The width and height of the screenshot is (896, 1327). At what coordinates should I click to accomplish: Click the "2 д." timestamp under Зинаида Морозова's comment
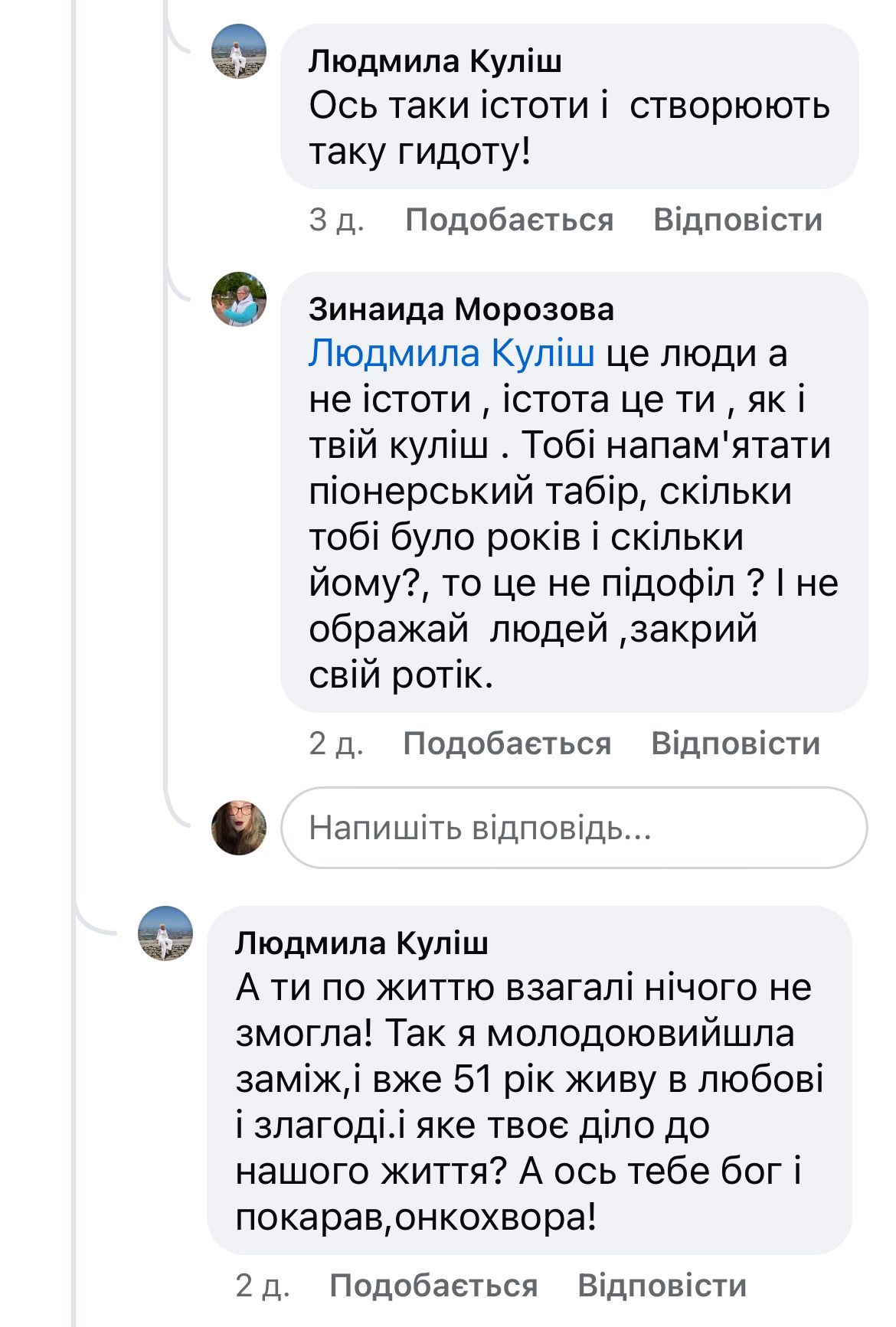[x=336, y=744]
